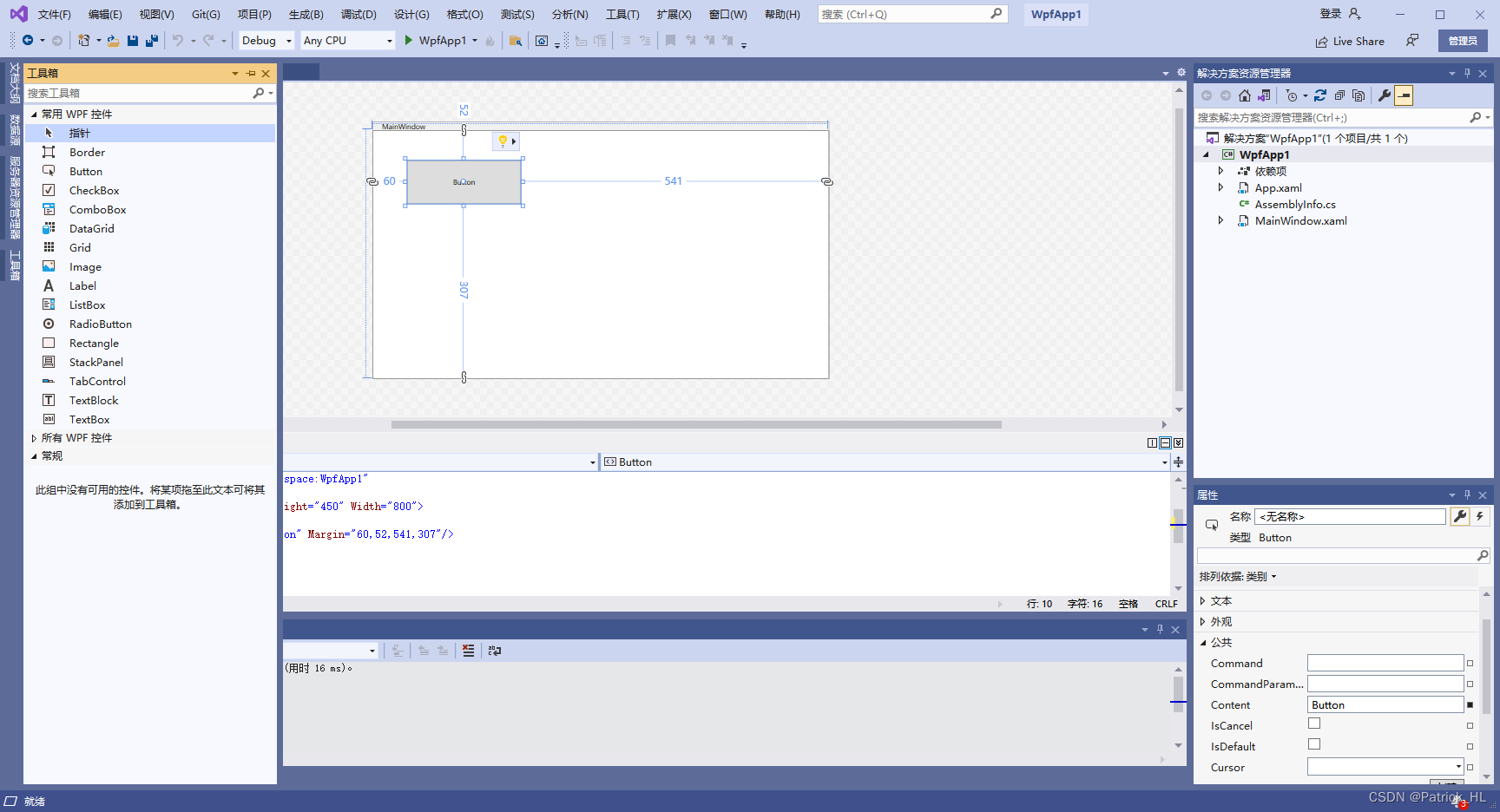Viewport: 1500px width, 812px height.
Task: Switch to event handlers lightning icon
Action: click(x=1480, y=516)
